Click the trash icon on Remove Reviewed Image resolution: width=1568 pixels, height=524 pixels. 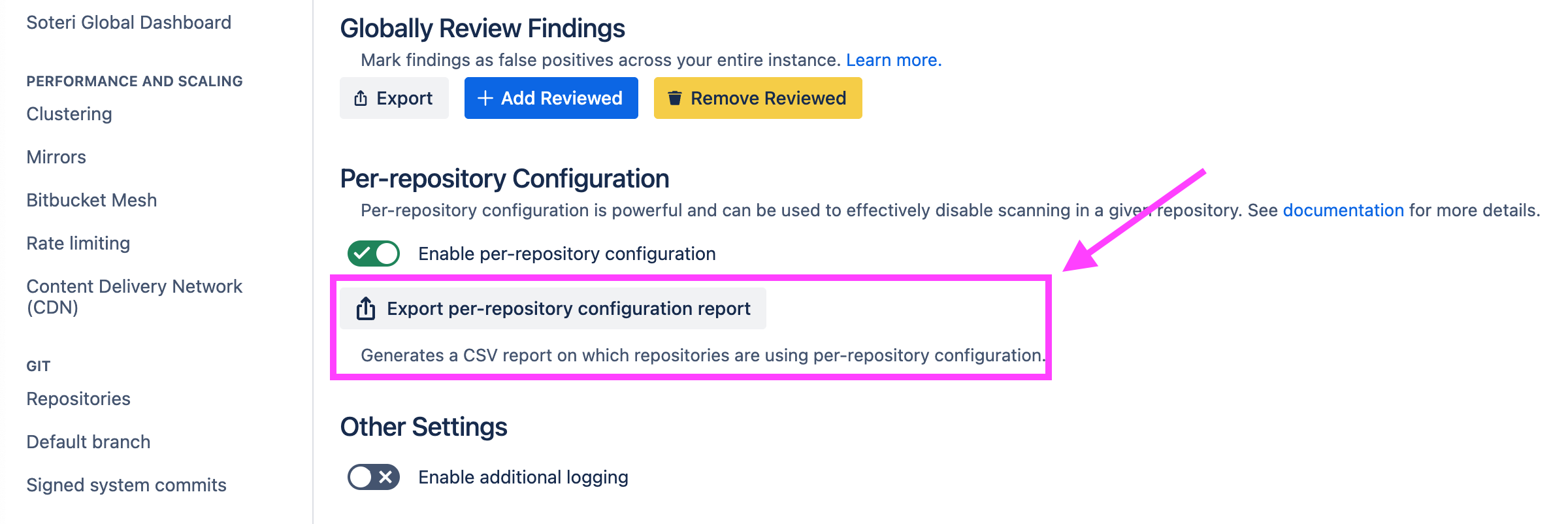675,98
